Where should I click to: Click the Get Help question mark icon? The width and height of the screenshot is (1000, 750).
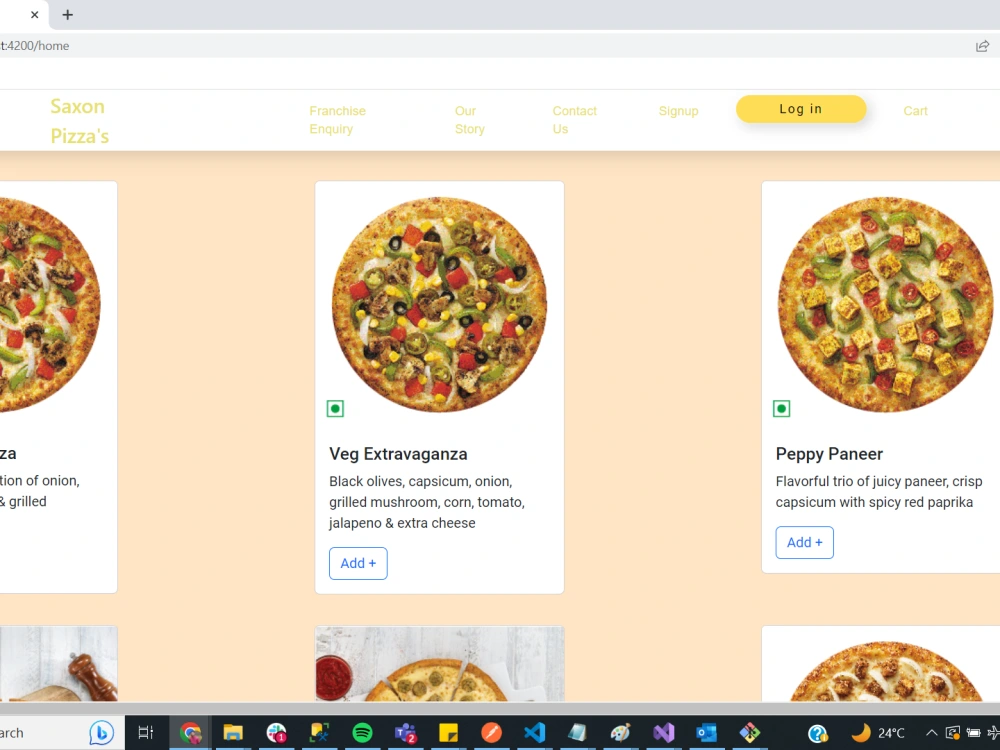818,733
